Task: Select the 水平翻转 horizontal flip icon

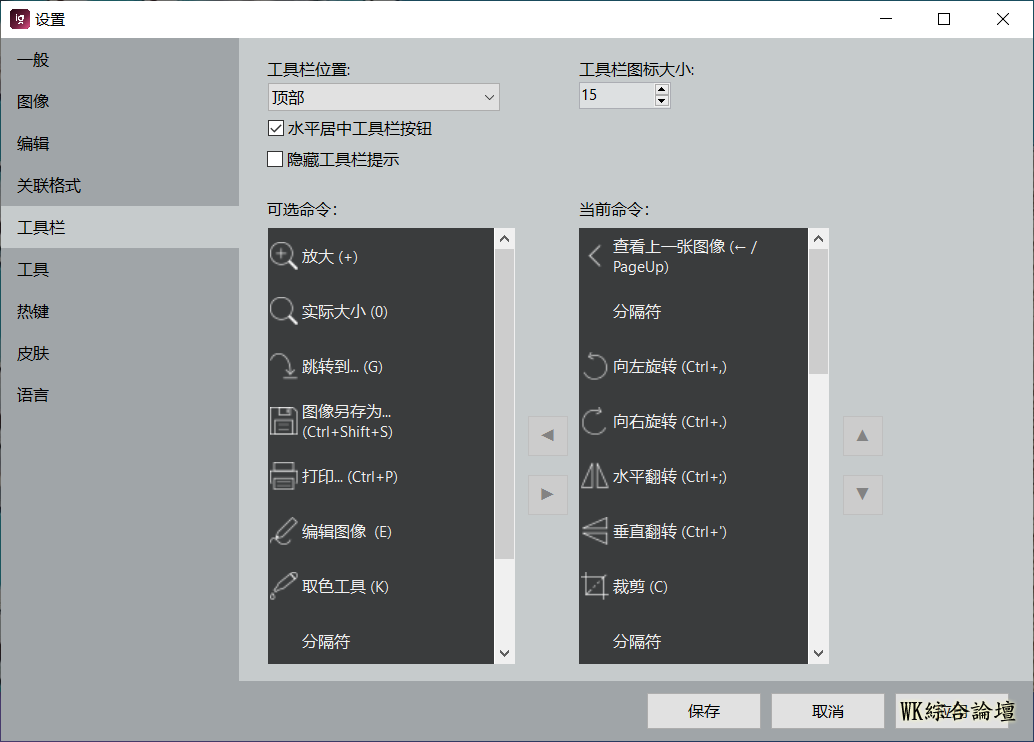Action: click(x=595, y=476)
